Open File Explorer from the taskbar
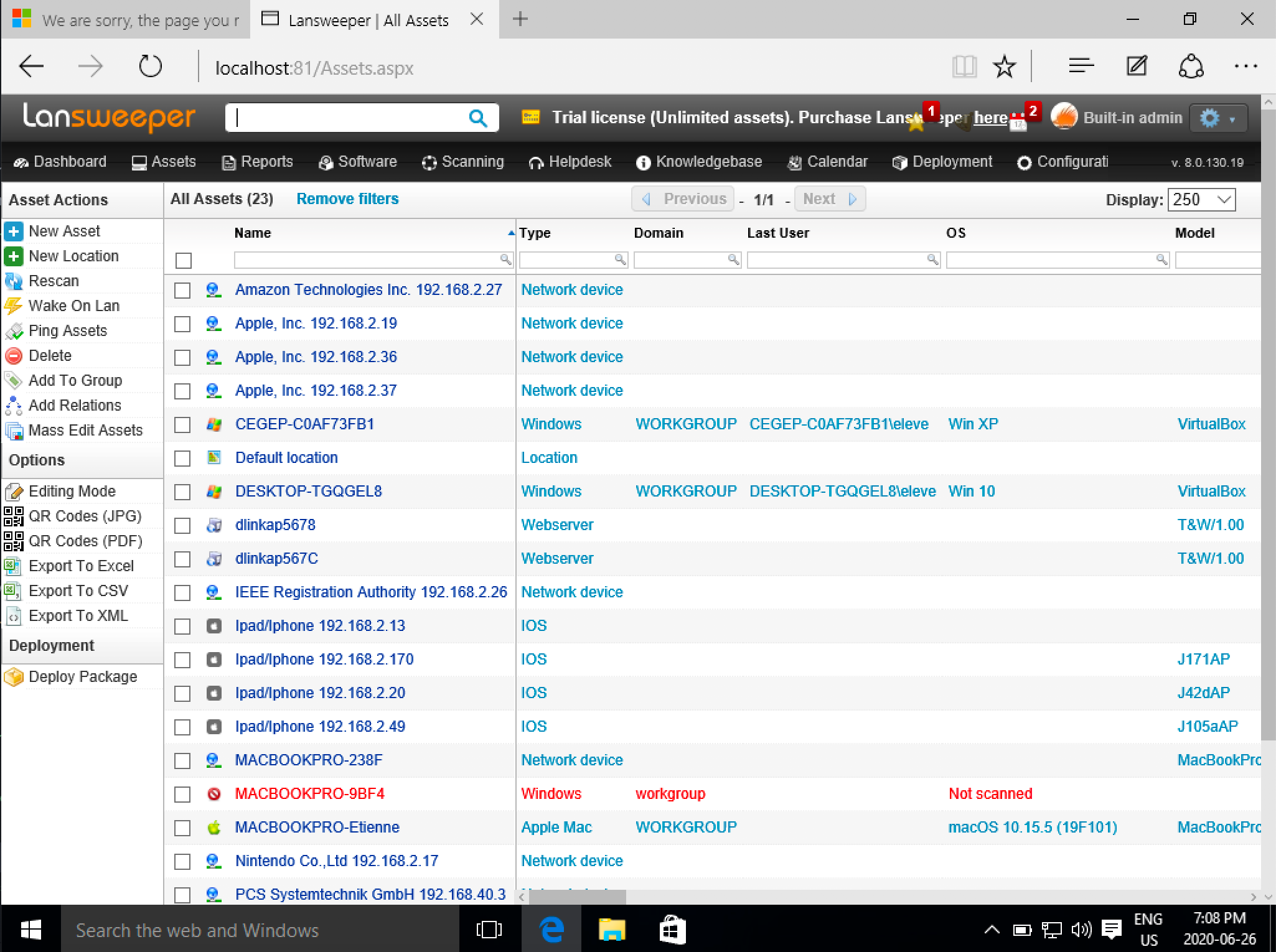Viewport: 1276px width, 952px height. click(612, 930)
